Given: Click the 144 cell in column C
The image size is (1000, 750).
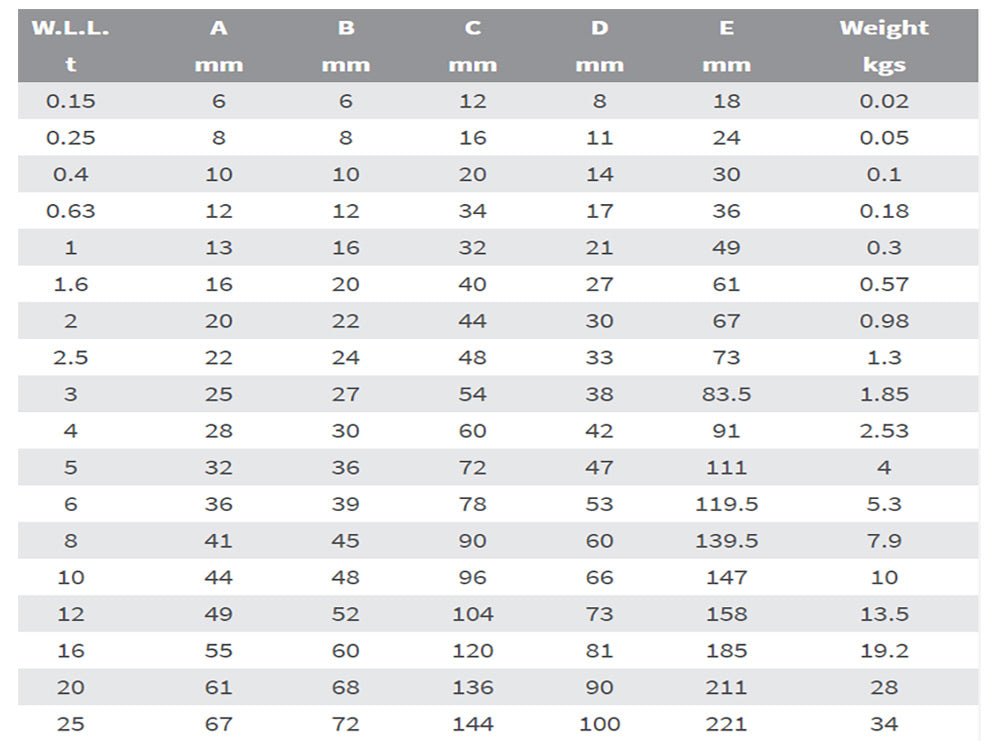Looking at the screenshot, I should pos(473,724).
